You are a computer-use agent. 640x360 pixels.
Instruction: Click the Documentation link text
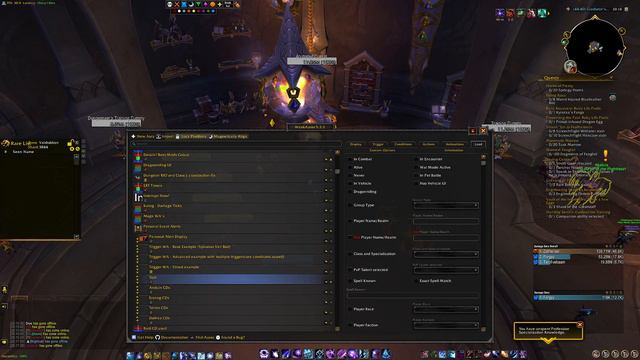(175, 338)
